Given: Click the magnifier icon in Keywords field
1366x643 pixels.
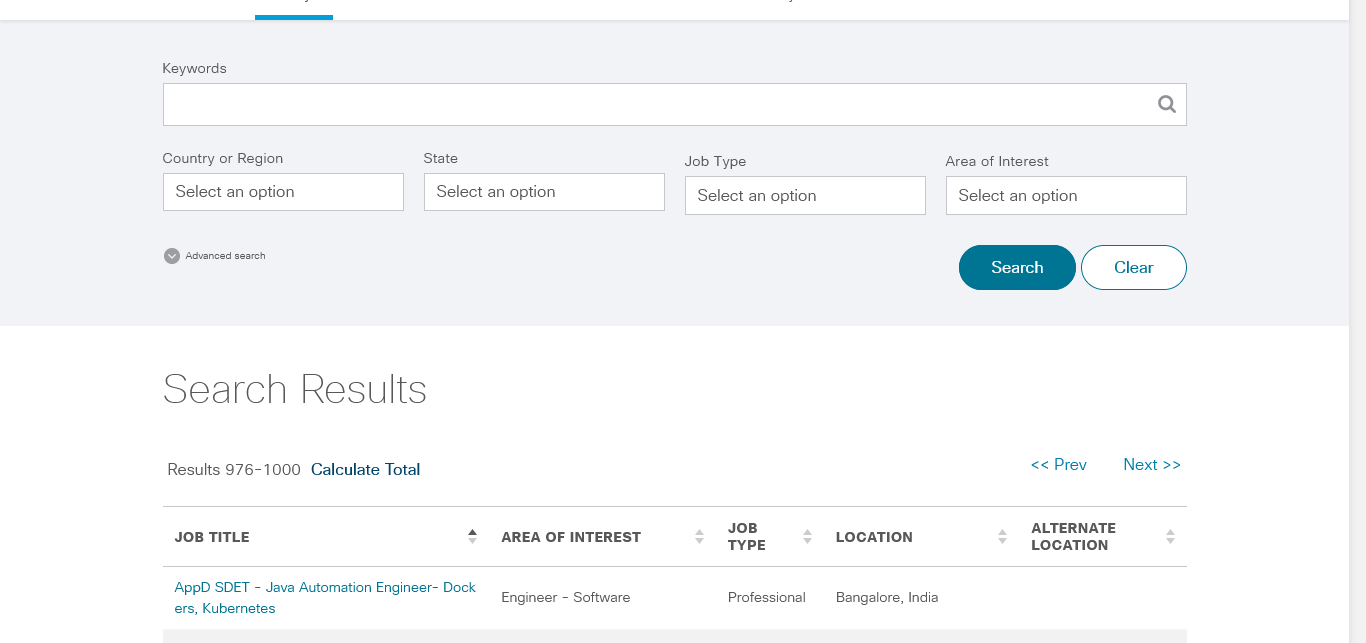Looking at the screenshot, I should (1166, 104).
